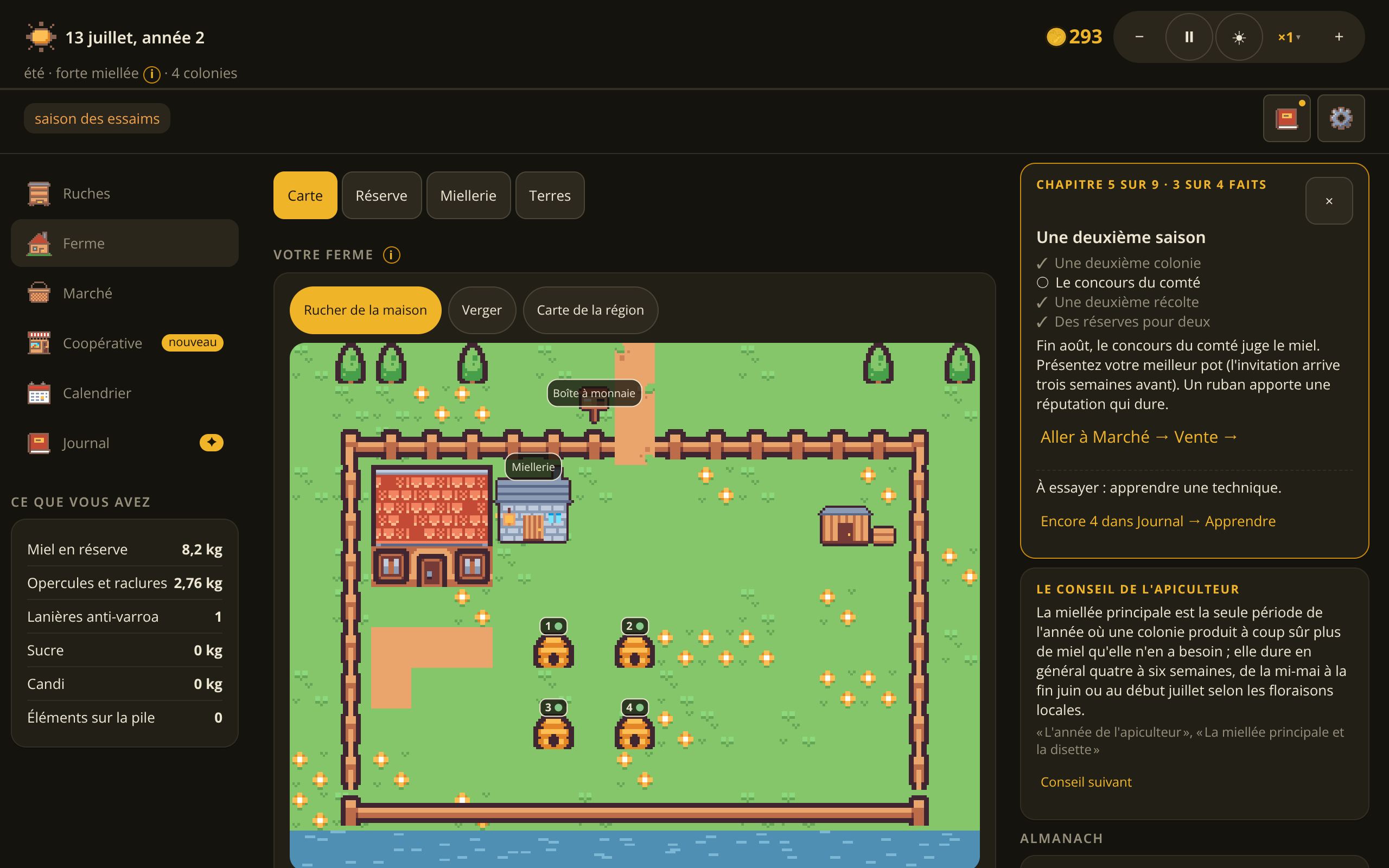This screenshot has height=868, width=1389.
Task: Show info about forte miellée
Action: (x=151, y=74)
